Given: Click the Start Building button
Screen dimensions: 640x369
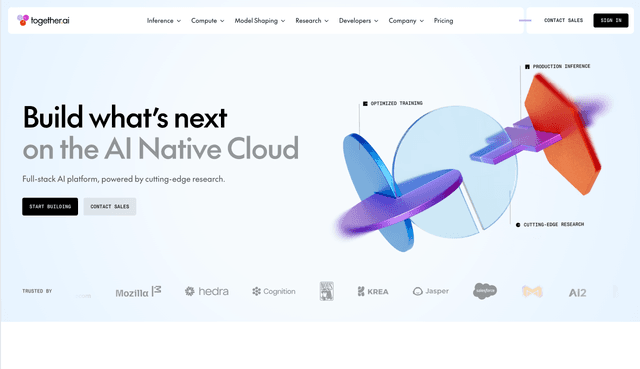Looking at the screenshot, I should [50, 207].
